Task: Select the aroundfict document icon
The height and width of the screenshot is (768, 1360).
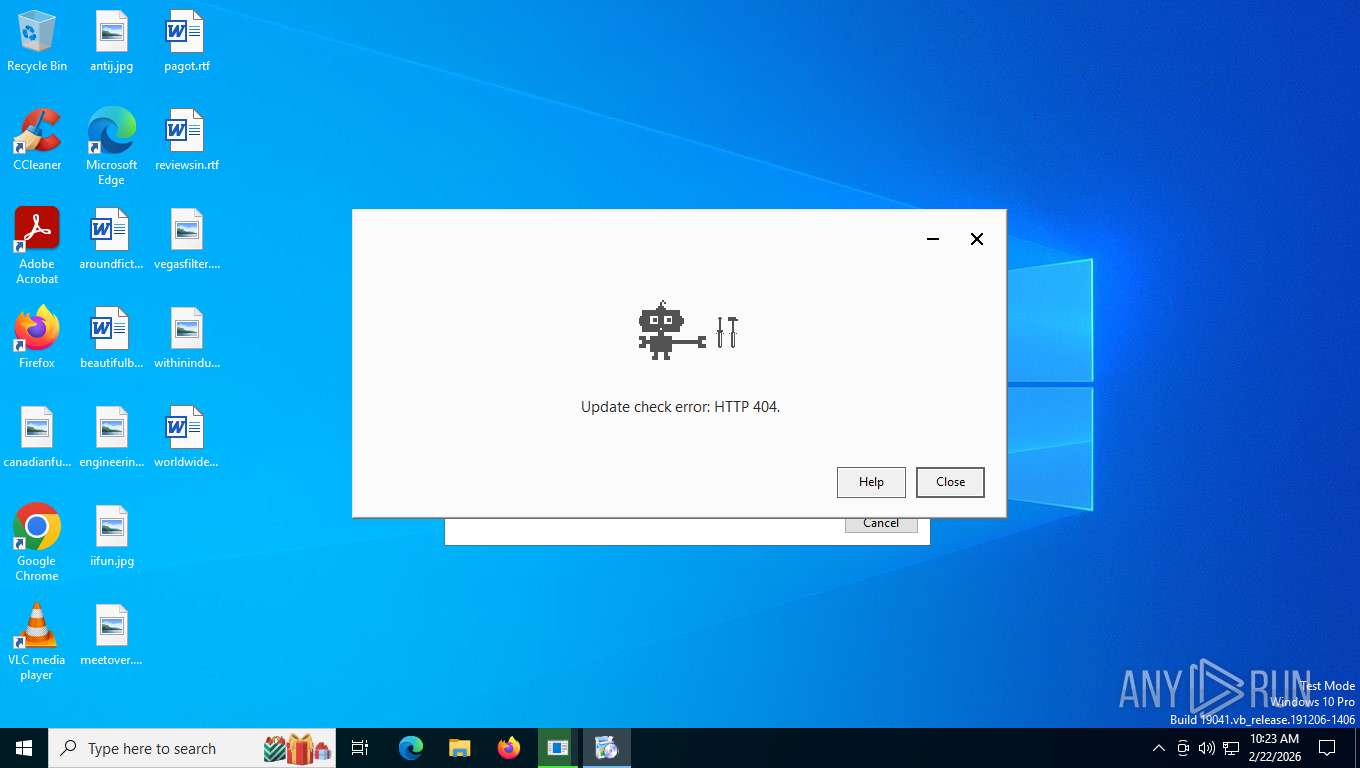Action: 111,239
